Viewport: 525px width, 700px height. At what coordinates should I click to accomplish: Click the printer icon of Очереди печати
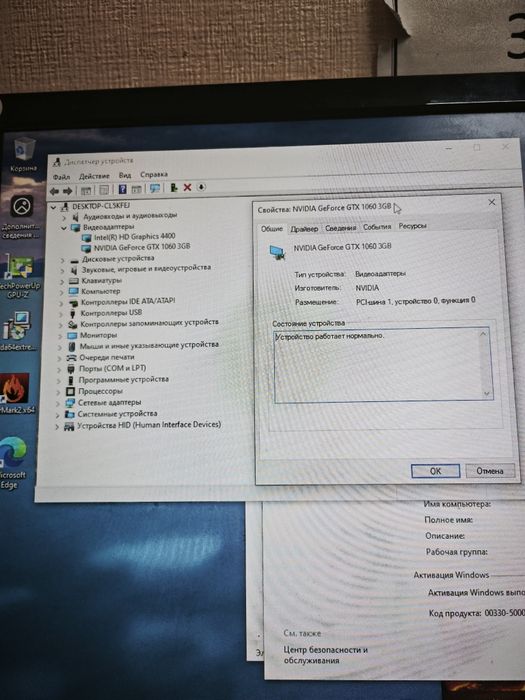(71, 358)
